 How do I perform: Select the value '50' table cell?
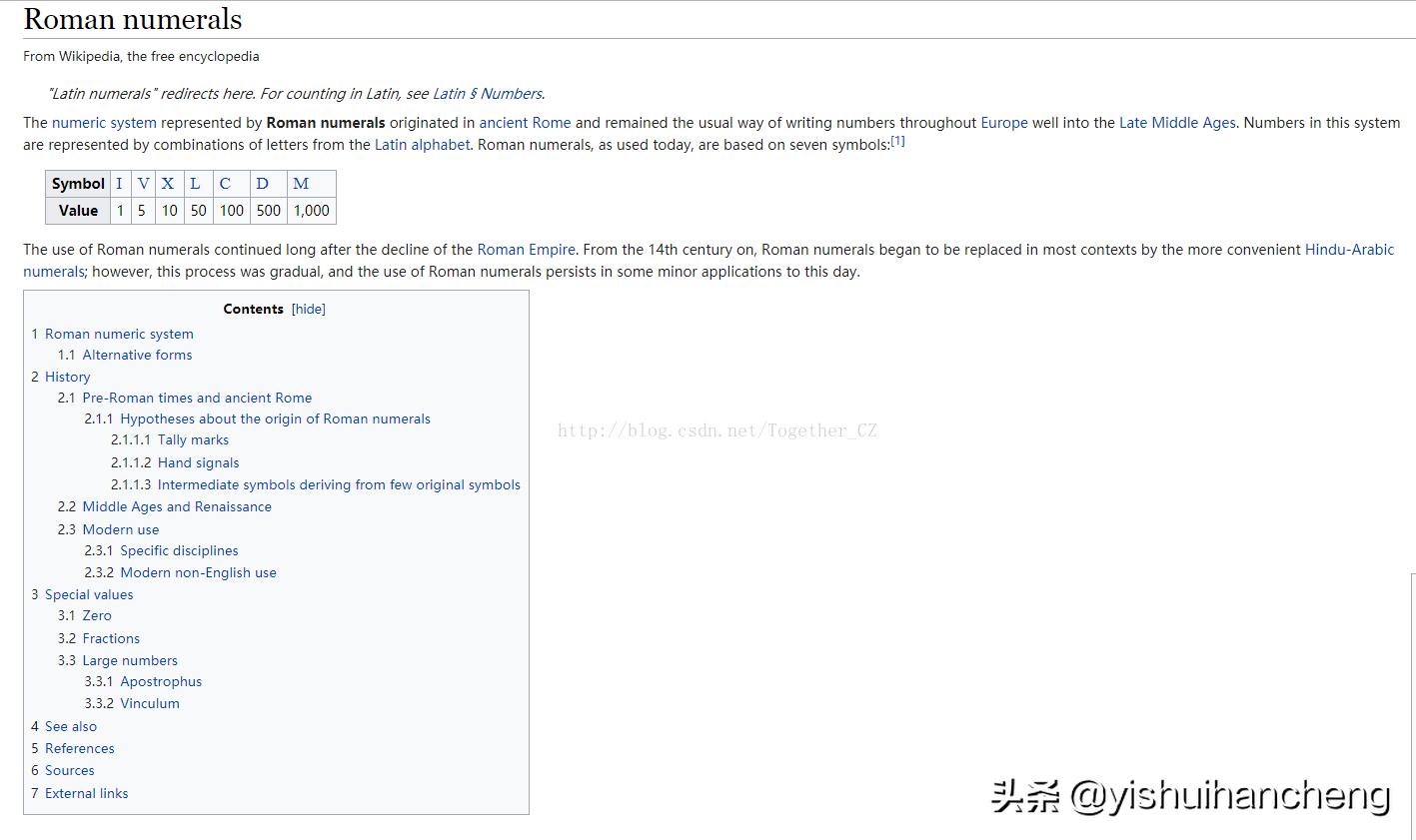tap(199, 211)
